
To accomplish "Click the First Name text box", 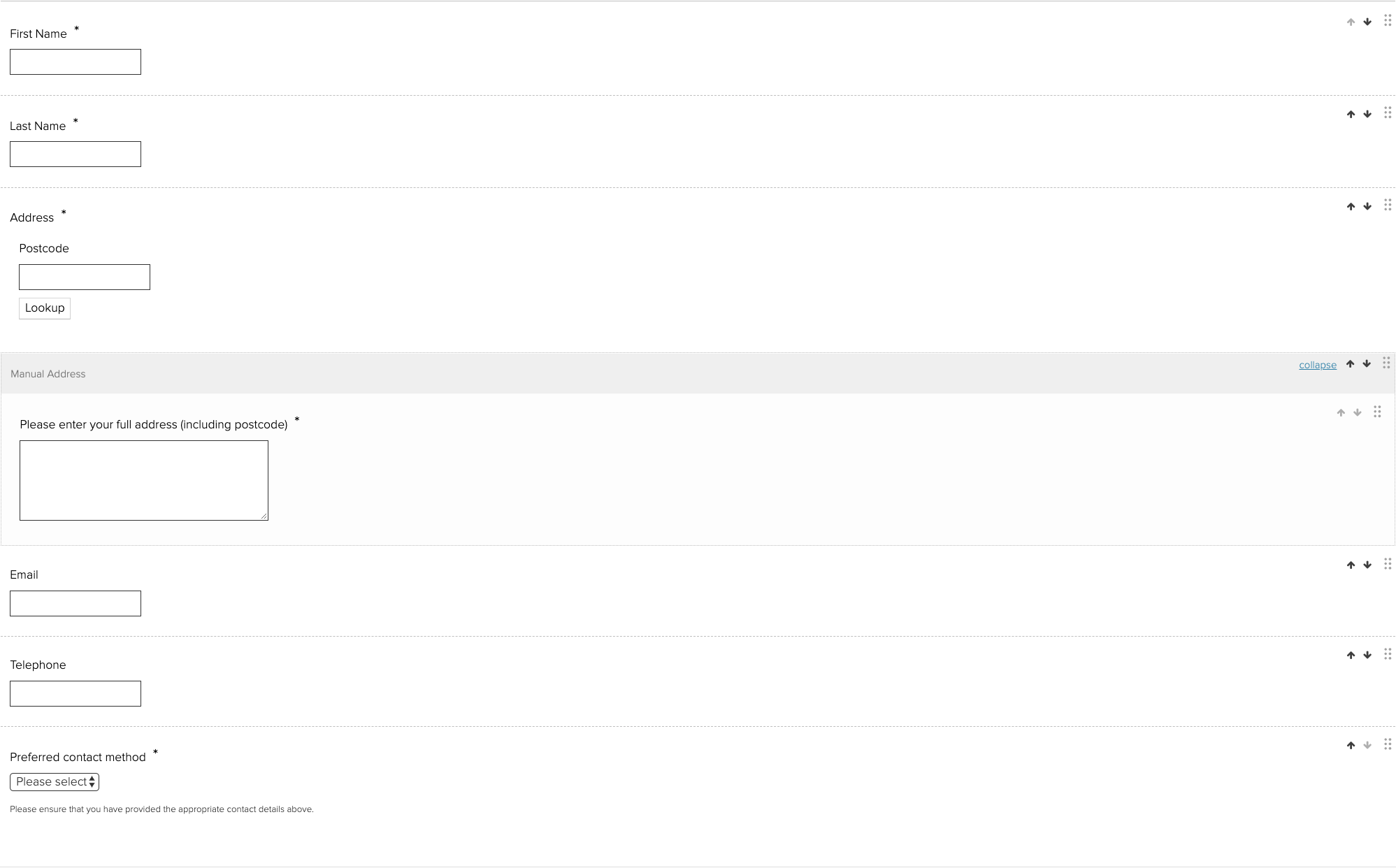I will click(x=75, y=62).
